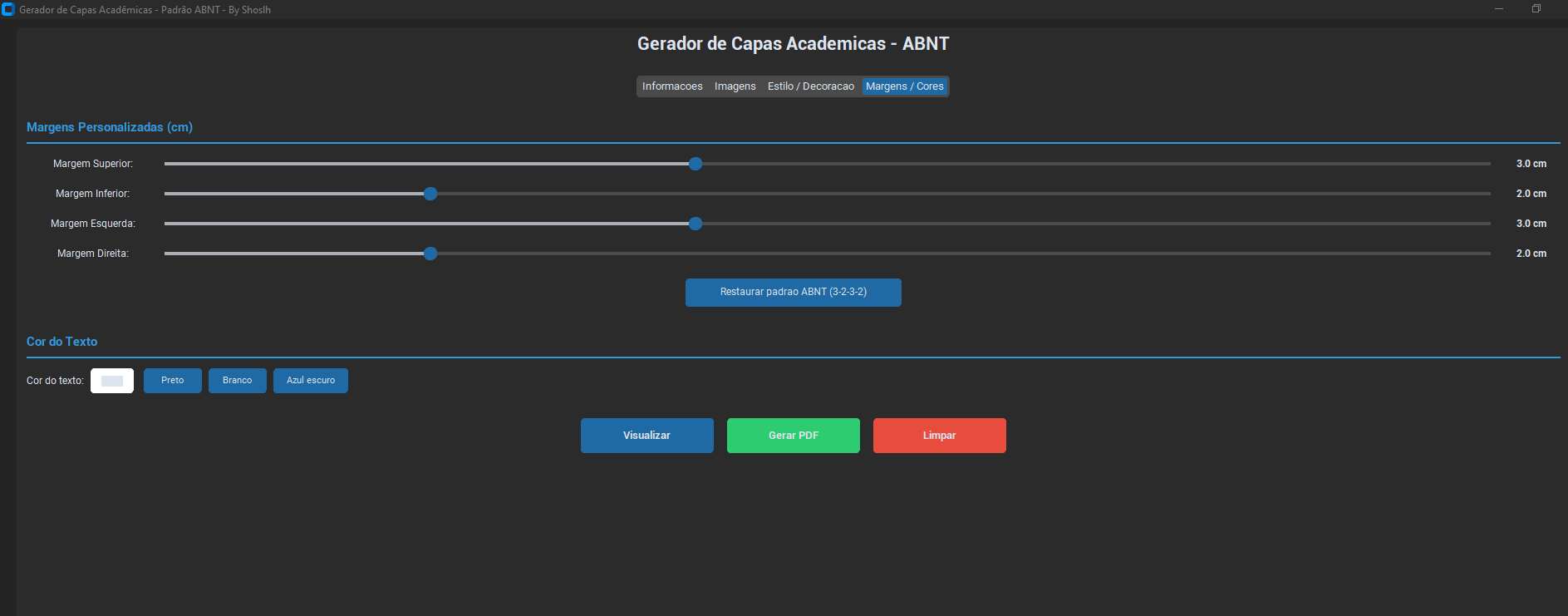Image resolution: width=1568 pixels, height=616 pixels.
Task: Choose Branco as text color
Action: point(237,381)
